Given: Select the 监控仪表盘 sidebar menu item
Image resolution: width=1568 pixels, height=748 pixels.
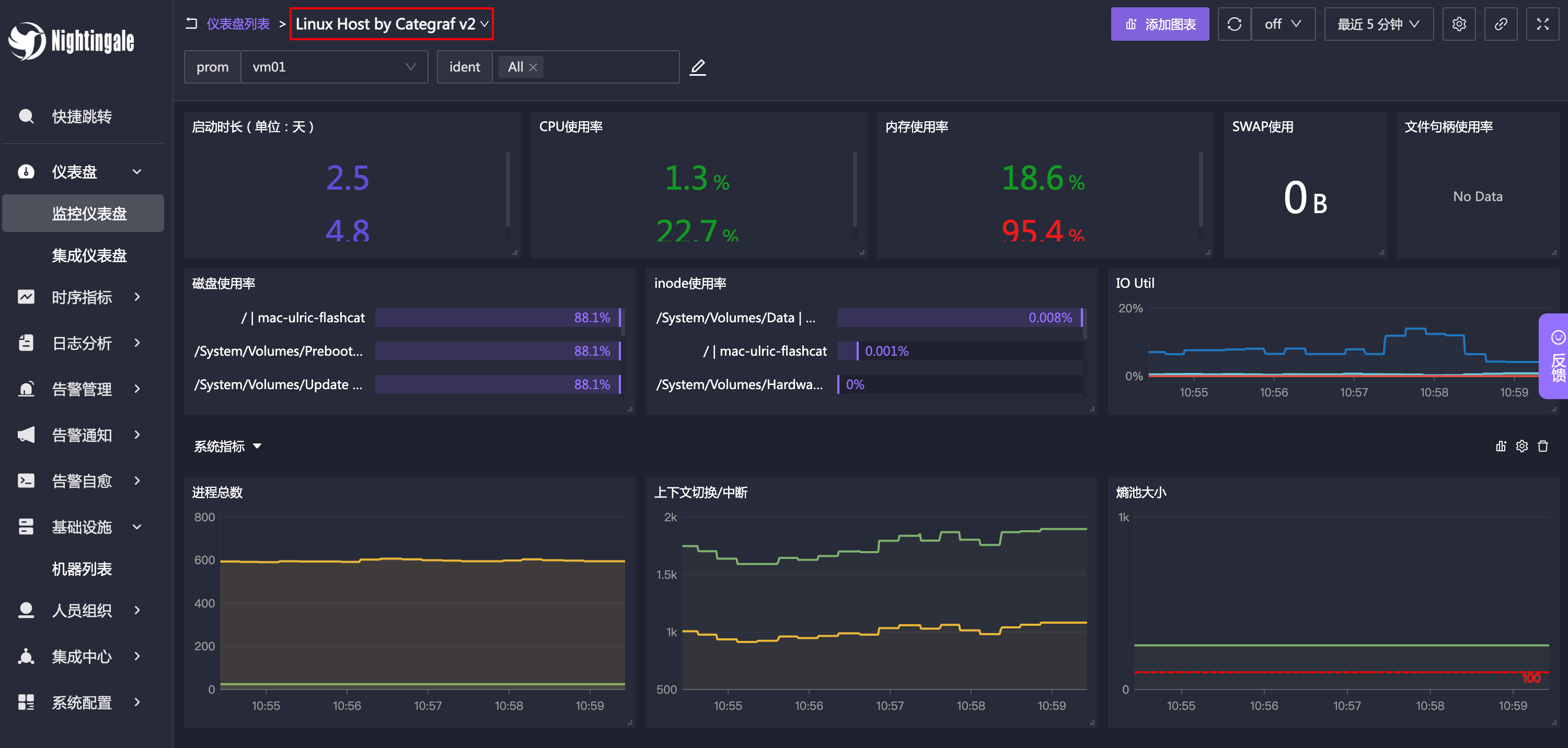Looking at the screenshot, I should [x=84, y=212].
